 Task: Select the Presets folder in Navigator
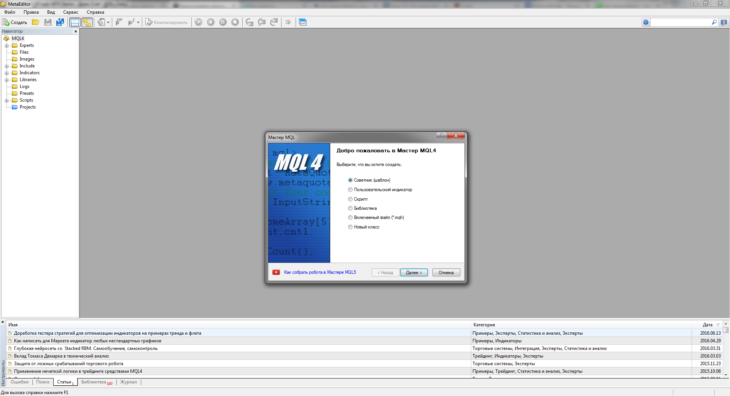pyautogui.click(x=27, y=93)
